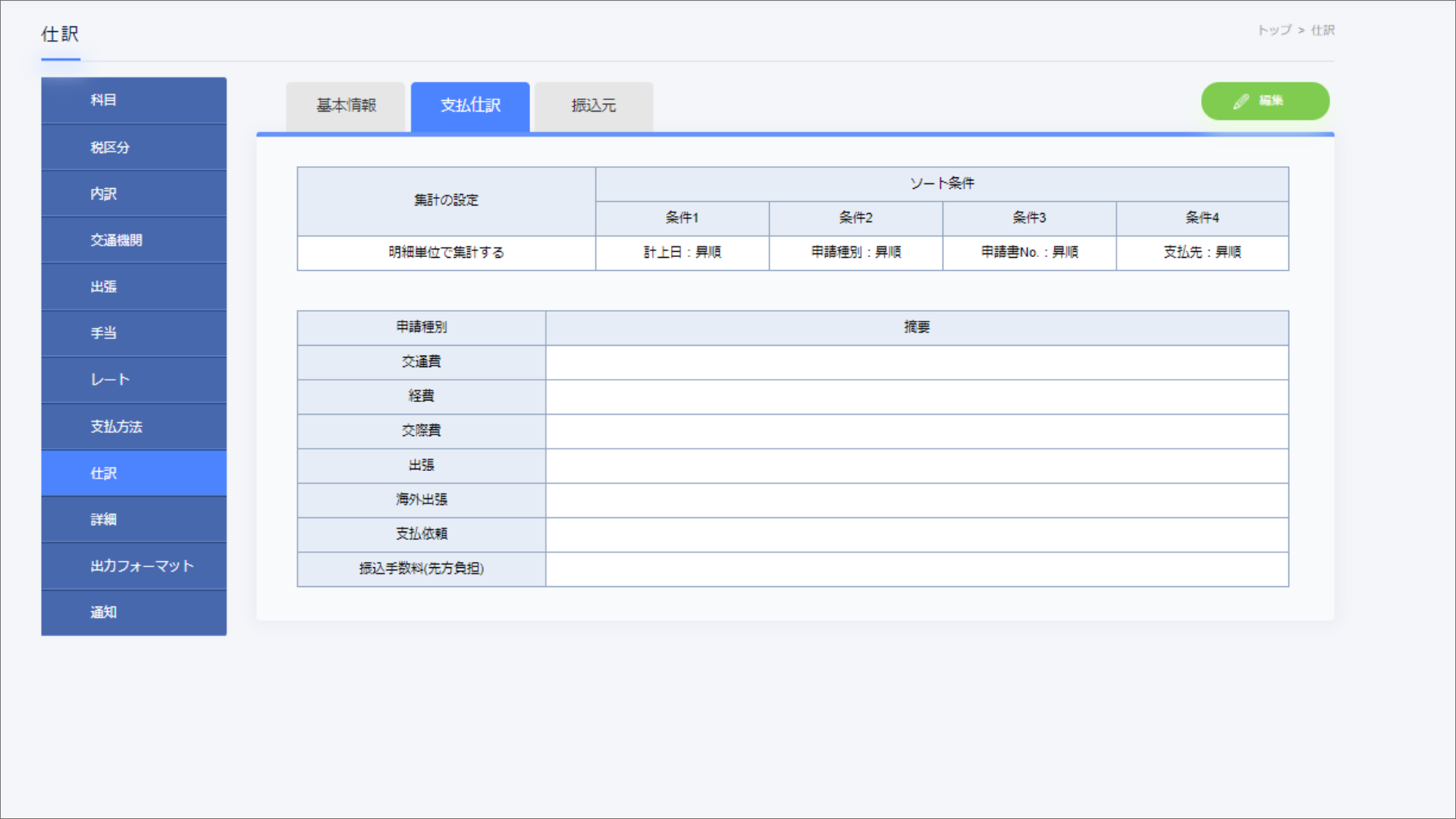Open 科目 in the sidebar menu

pyautogui.click(x=133, y=100)
